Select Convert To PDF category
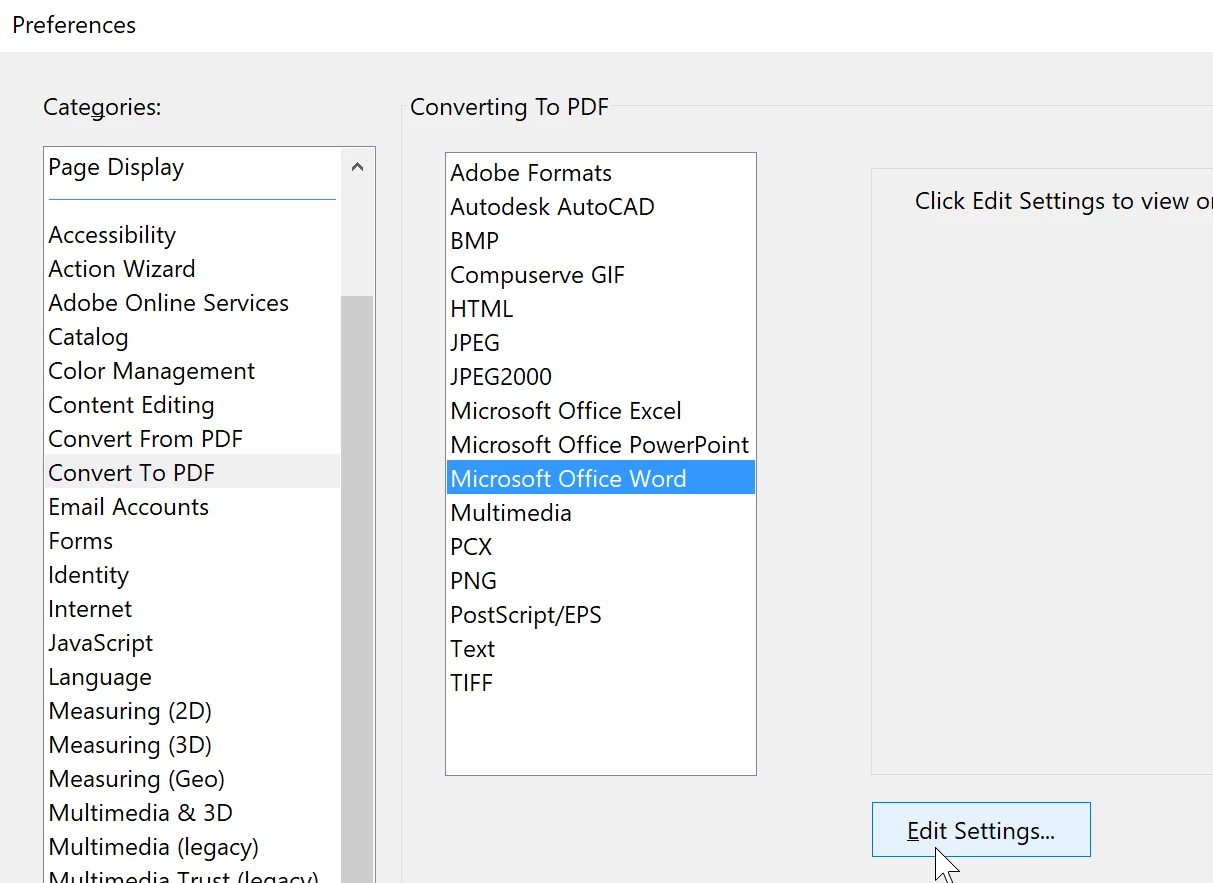 pos(193,472)
